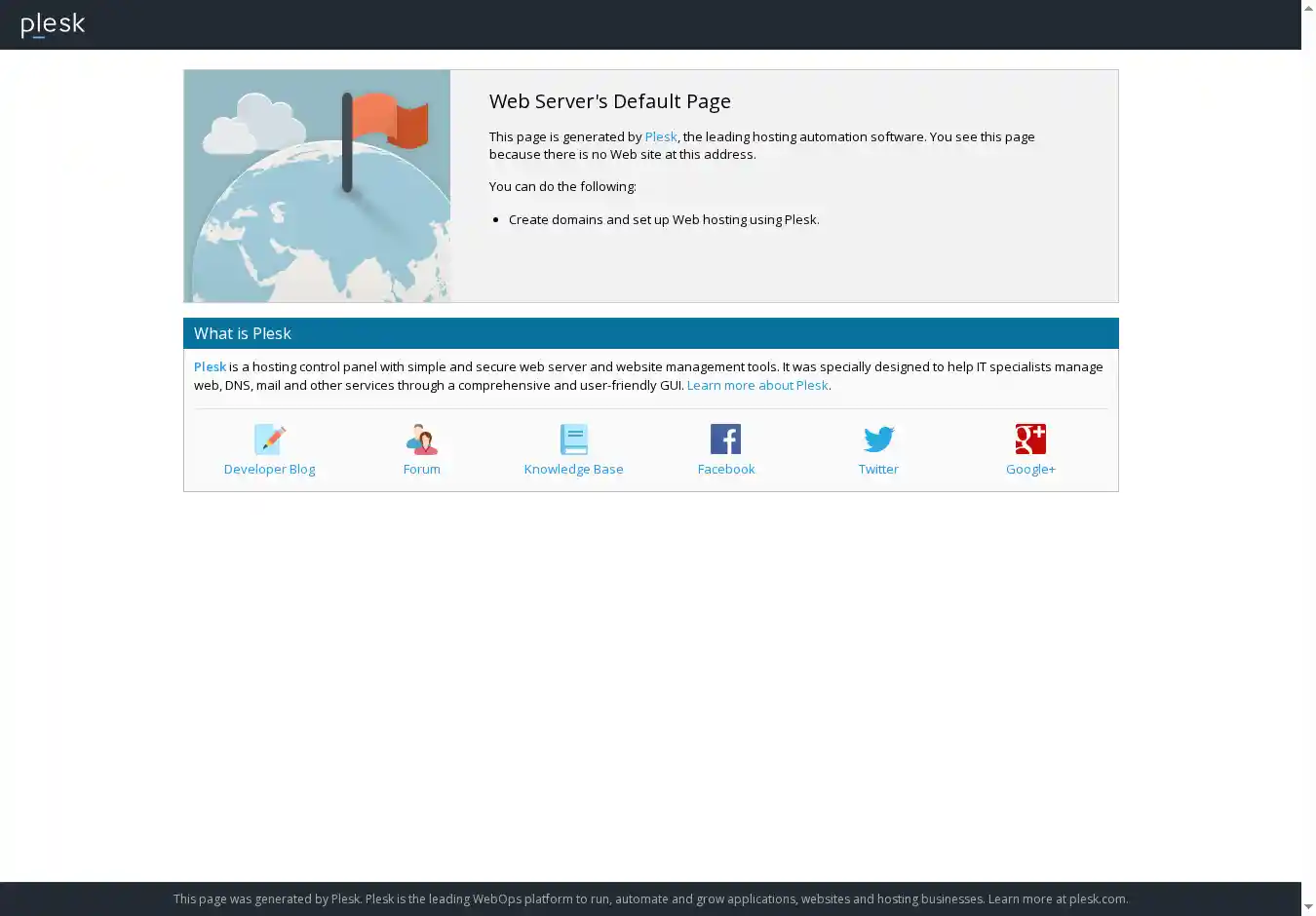1316x916 pixels.
Task: Click the Plesk logo in top header
Action: click(x=53, y=24)
